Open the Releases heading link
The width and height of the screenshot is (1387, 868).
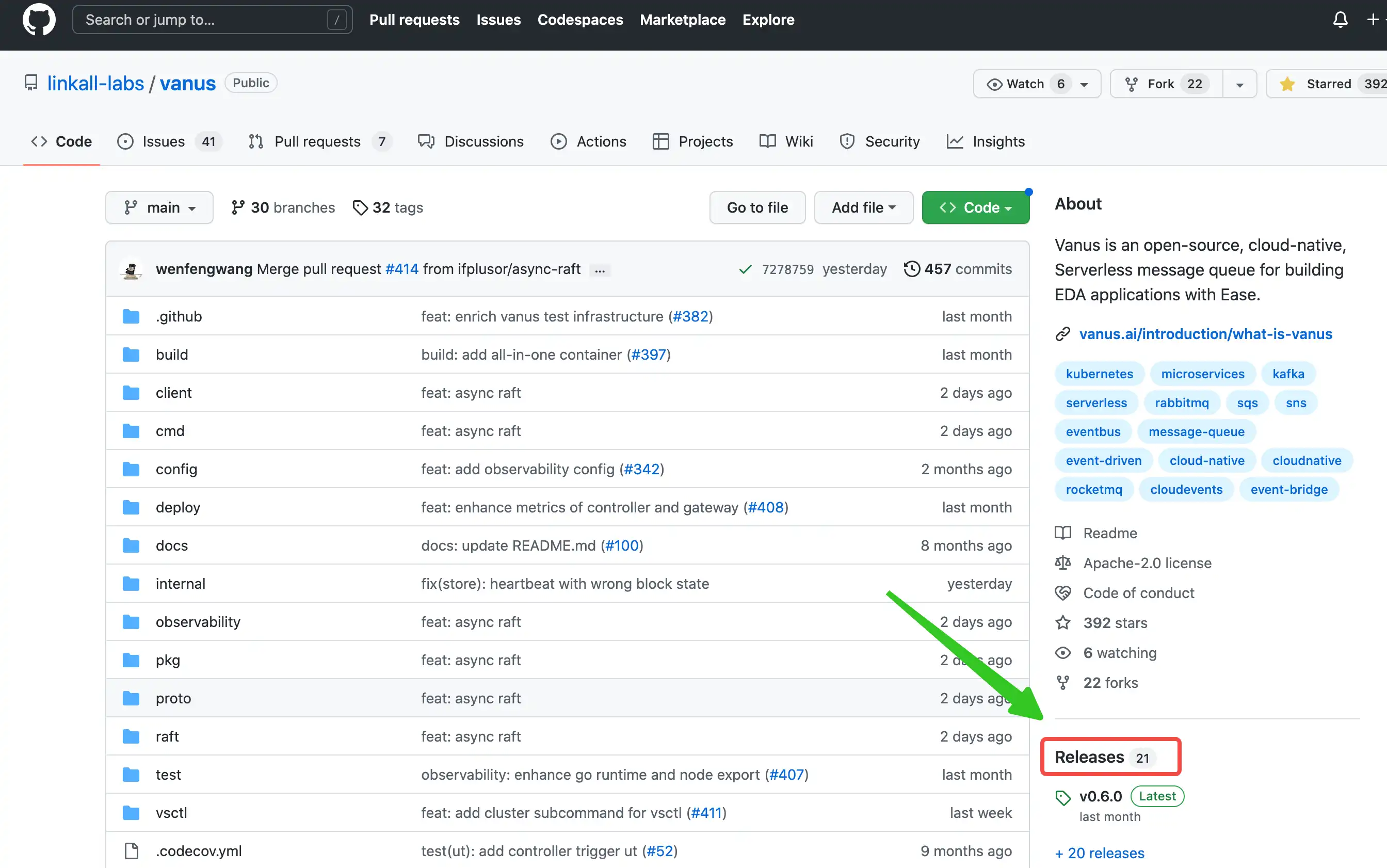pyautogui.click(x=1089, y=757)
